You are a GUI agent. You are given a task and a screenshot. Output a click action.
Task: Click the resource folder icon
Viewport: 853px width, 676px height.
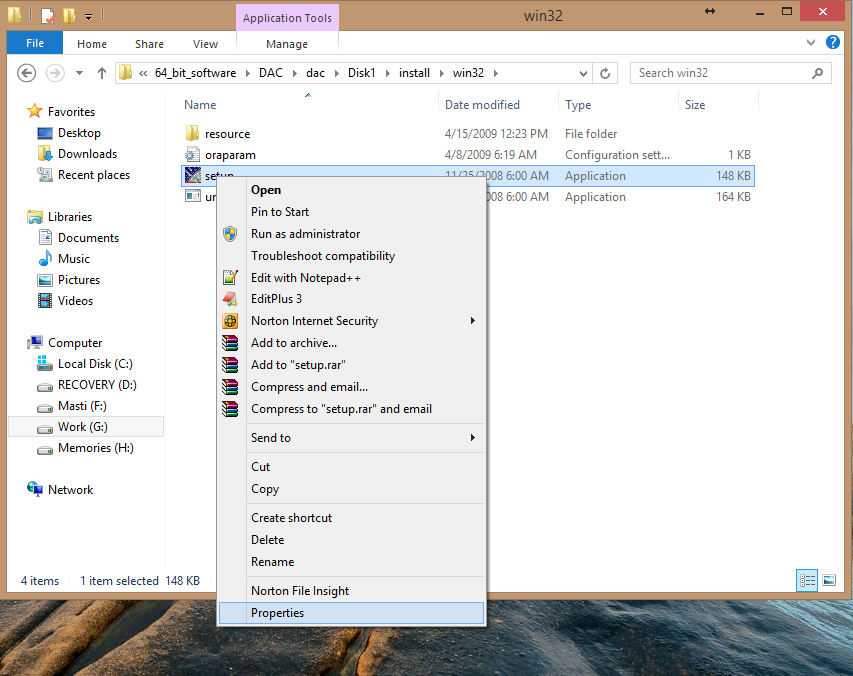point(193,133)
